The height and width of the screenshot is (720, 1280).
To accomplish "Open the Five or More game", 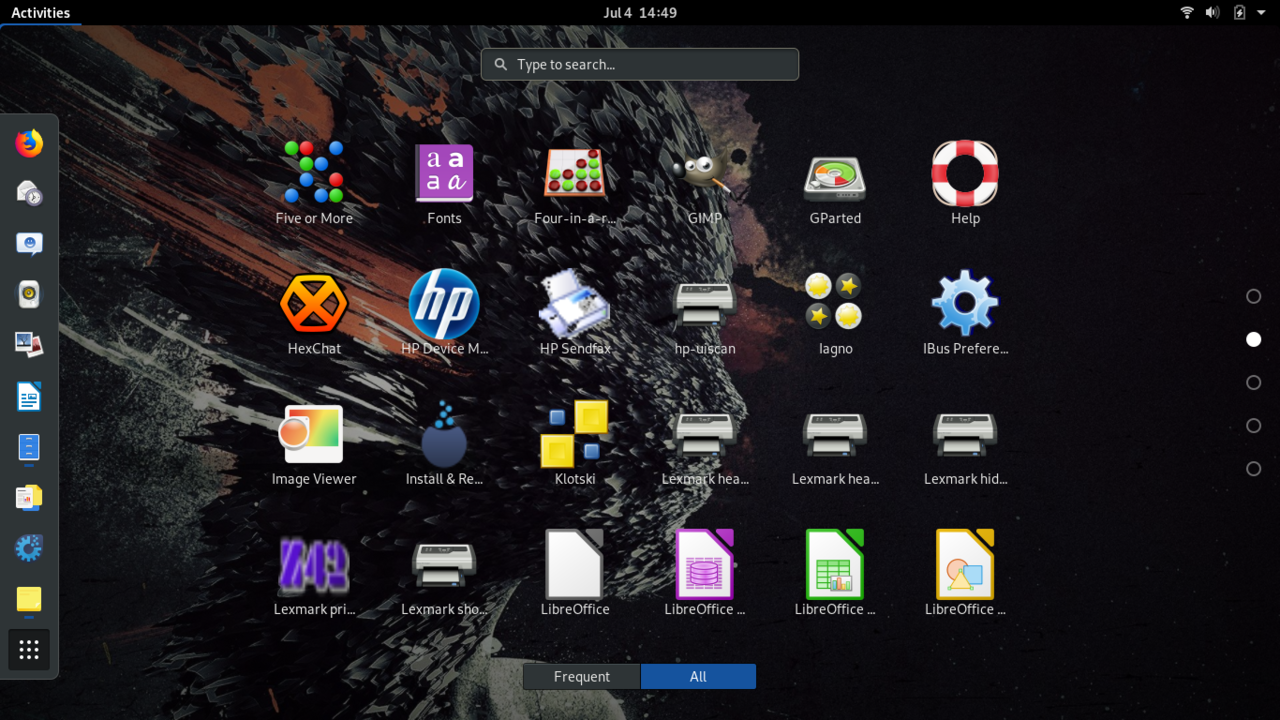I will pos(314,183).
